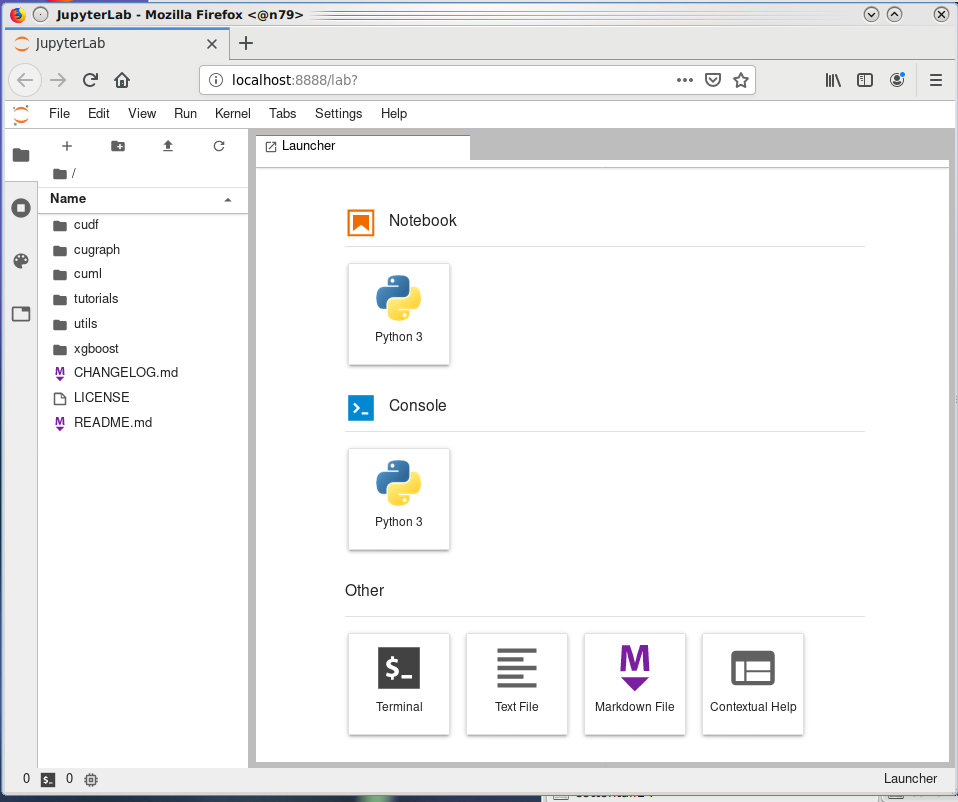This screenshot has height=802, width=958.
Task: Select the CHANGELOG.md file
Action: coord(143,373)
